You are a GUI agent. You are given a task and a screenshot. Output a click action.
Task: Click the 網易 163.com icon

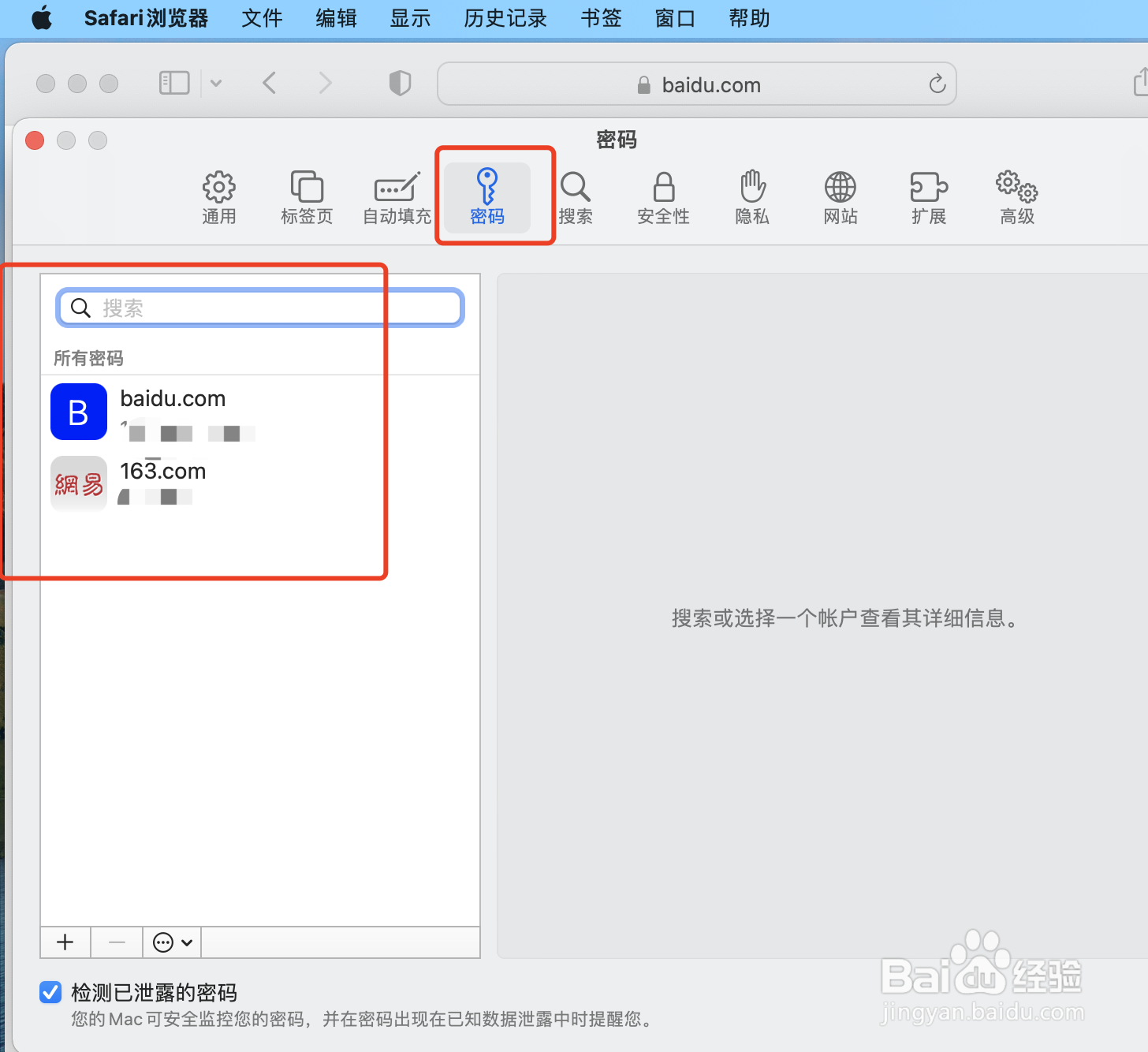coord(79,483)
